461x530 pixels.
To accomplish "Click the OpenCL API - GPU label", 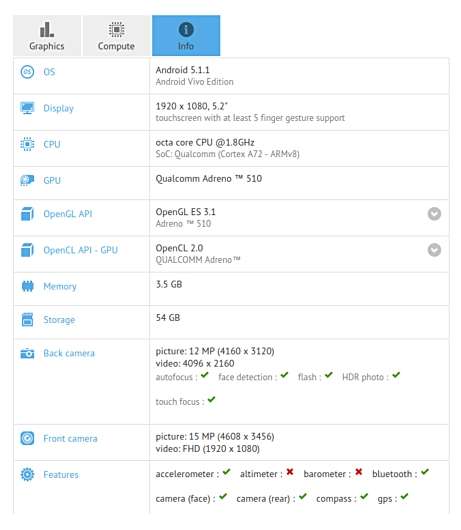I will 80,250.
